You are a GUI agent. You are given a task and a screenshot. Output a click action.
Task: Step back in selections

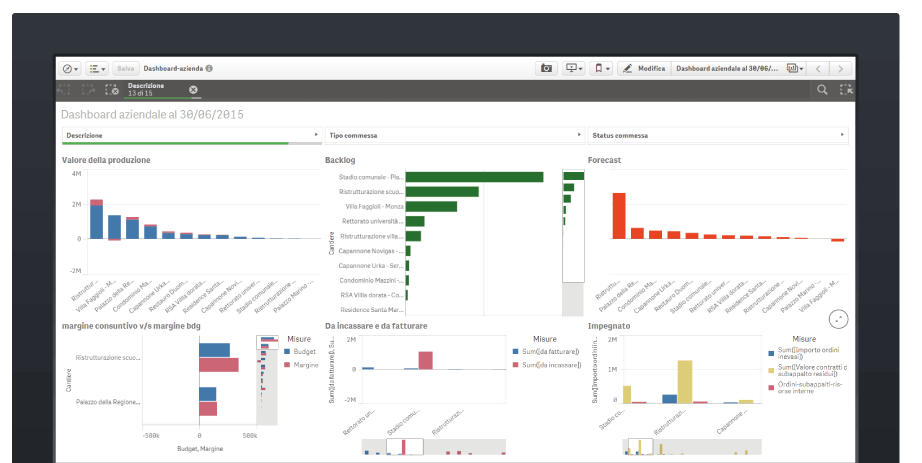pos(64,89)
